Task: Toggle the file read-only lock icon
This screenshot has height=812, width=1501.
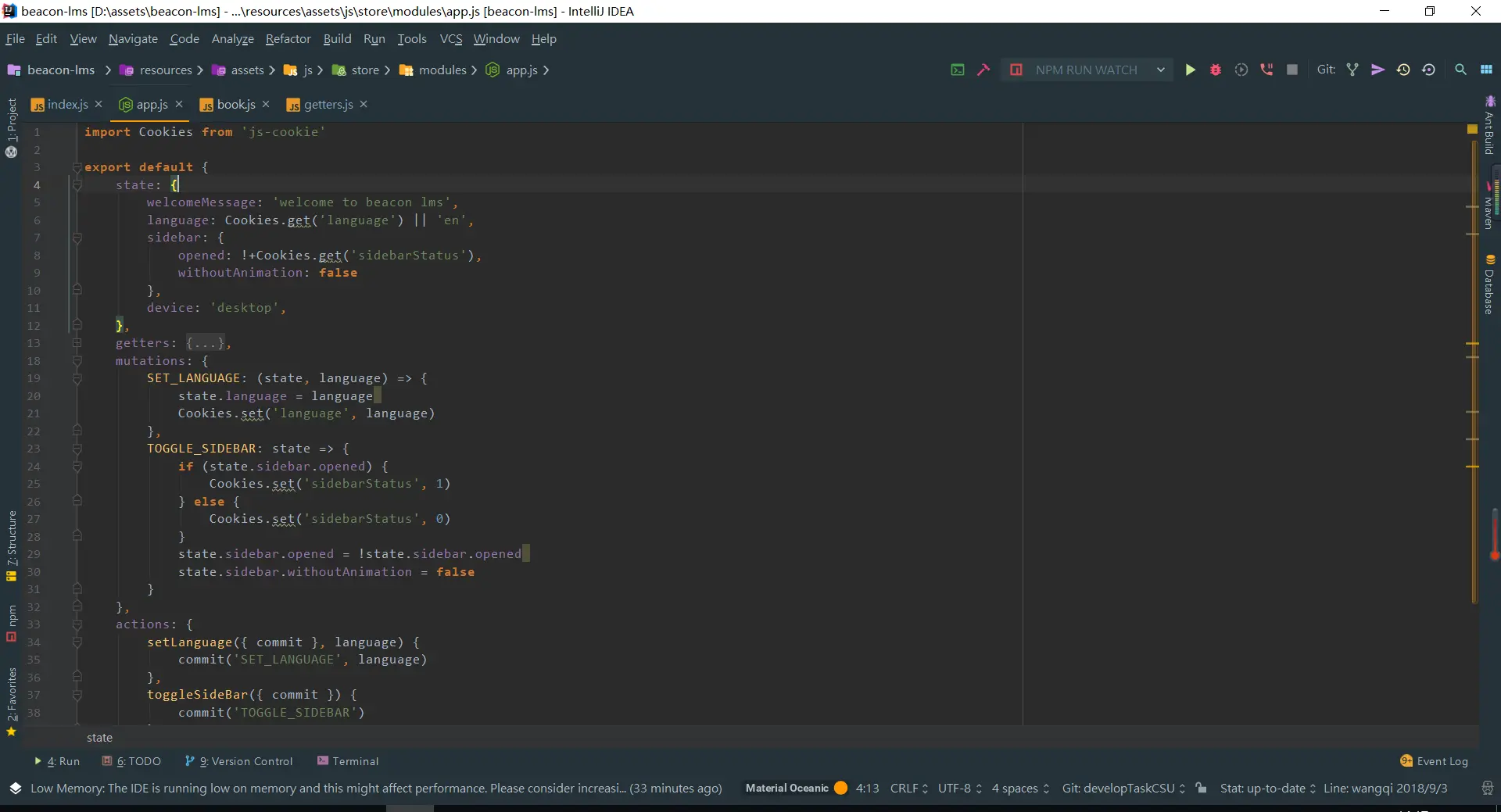Action: pos(1202,788)
